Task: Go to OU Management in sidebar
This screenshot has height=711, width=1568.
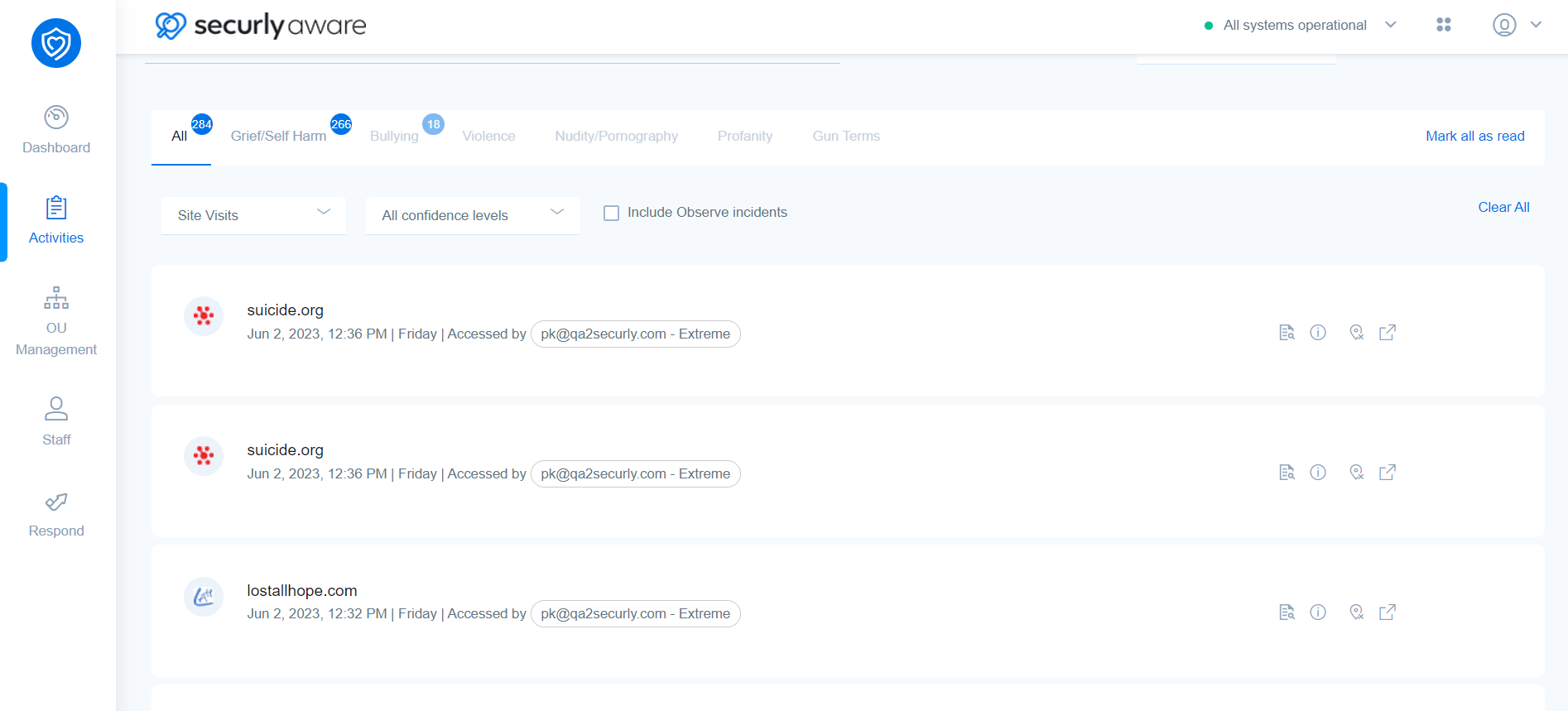Action: [x=56, y=321]
